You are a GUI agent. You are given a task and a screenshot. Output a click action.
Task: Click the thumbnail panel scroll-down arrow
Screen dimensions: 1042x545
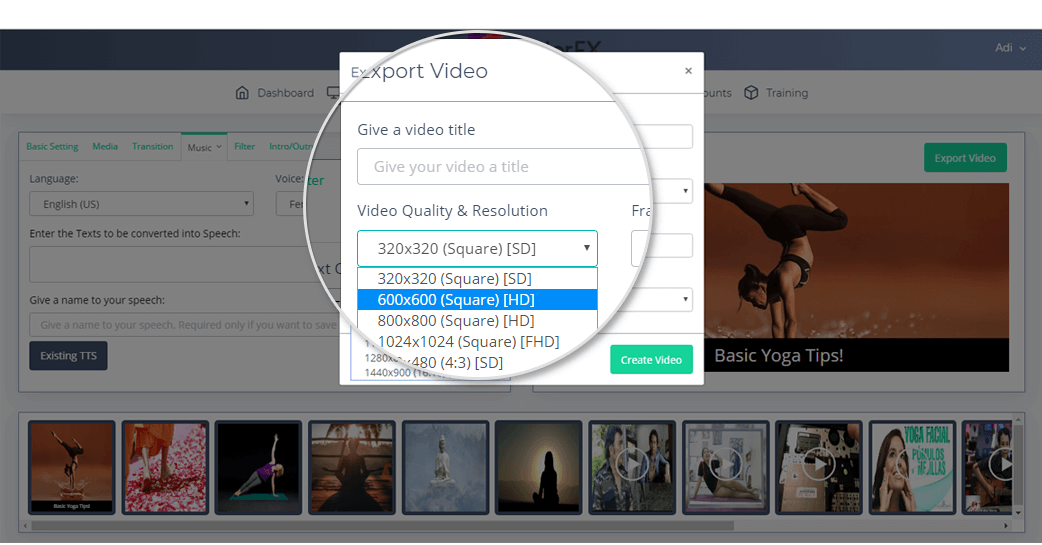tap(1018, 513)
